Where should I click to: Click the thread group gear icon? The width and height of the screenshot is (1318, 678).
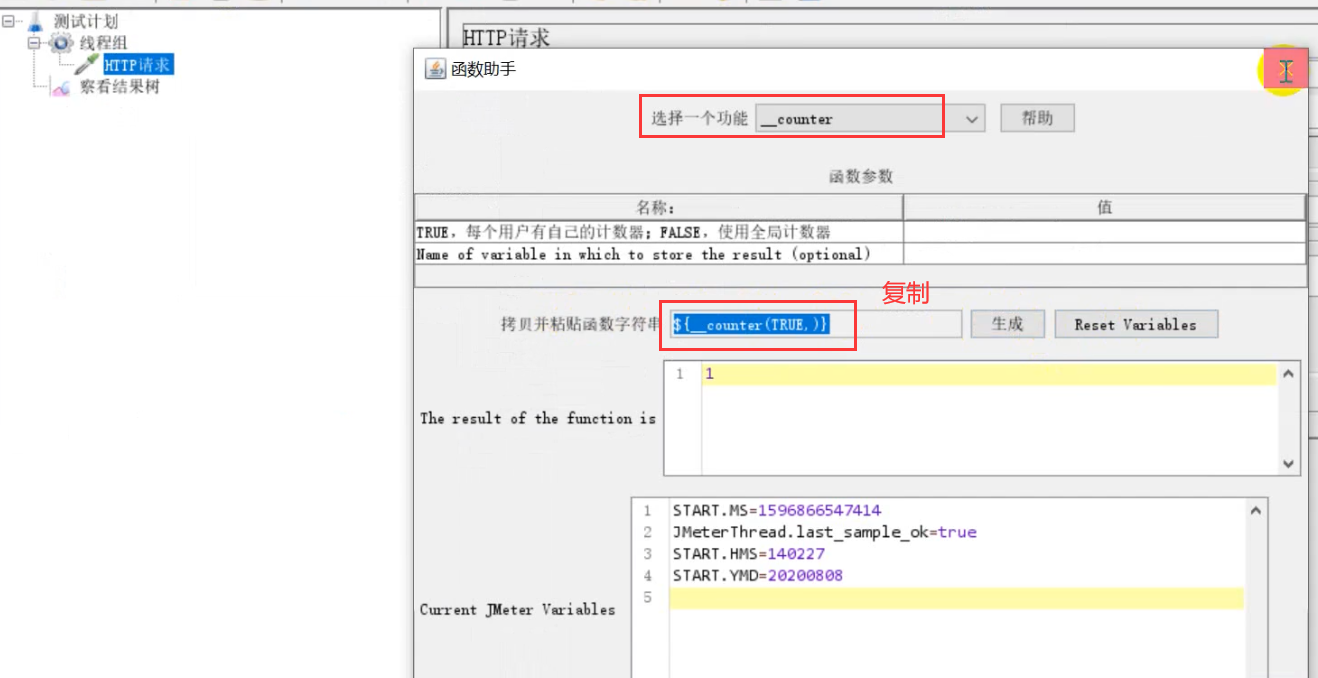point(61,43)
